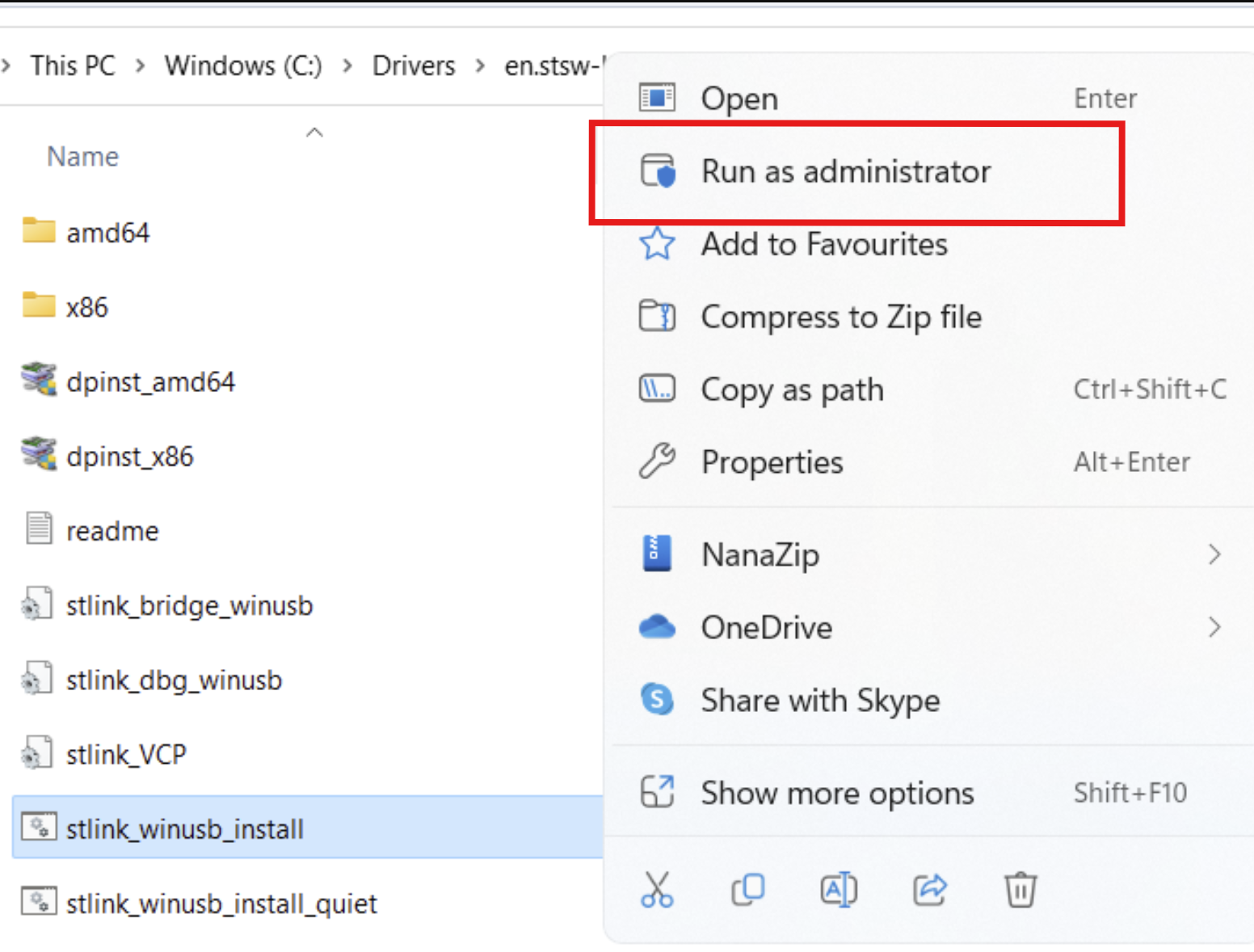Open OneDrive menu entry label
The height and width of the screenshot is (952, 1254).
click(767, 628)
